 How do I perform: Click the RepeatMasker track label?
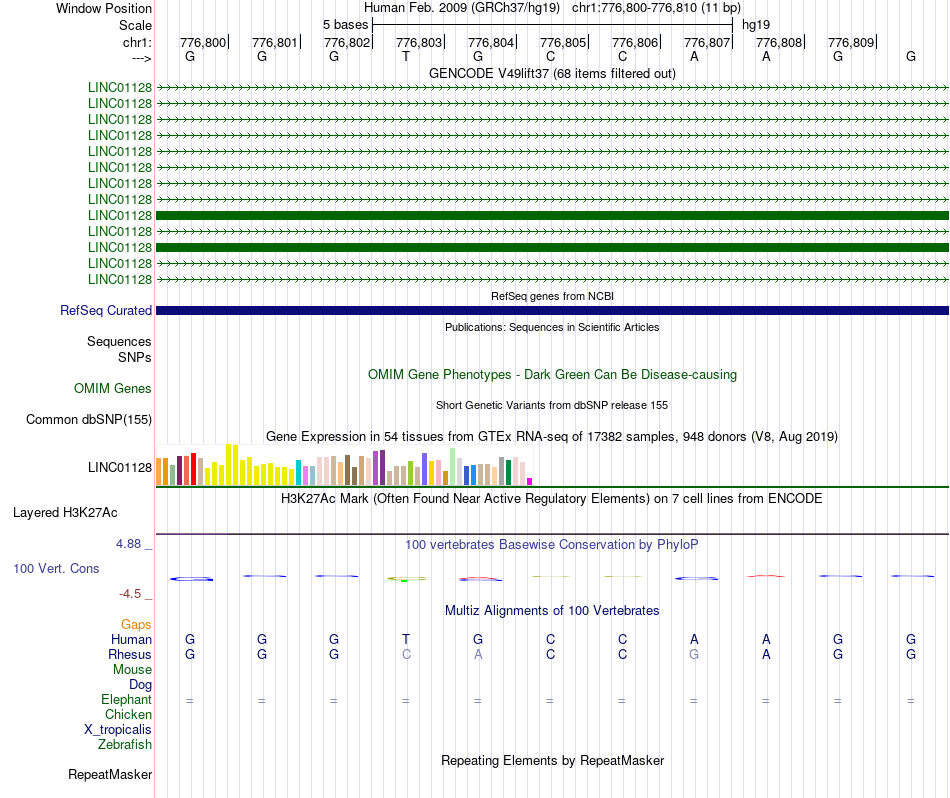[110, 774]
